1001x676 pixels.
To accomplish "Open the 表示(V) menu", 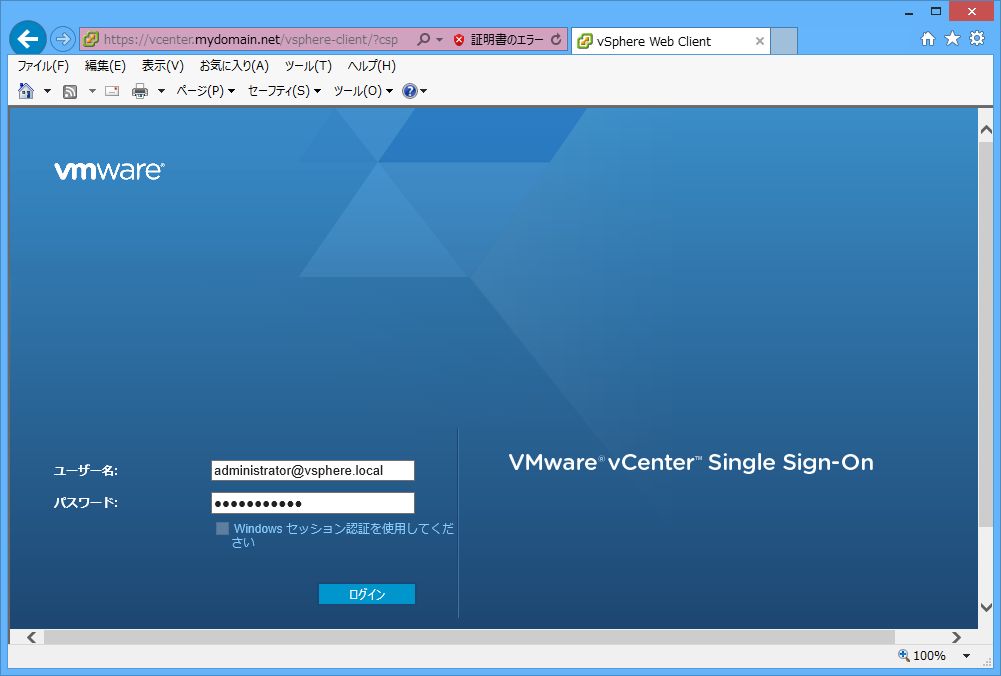I will 162,66.
